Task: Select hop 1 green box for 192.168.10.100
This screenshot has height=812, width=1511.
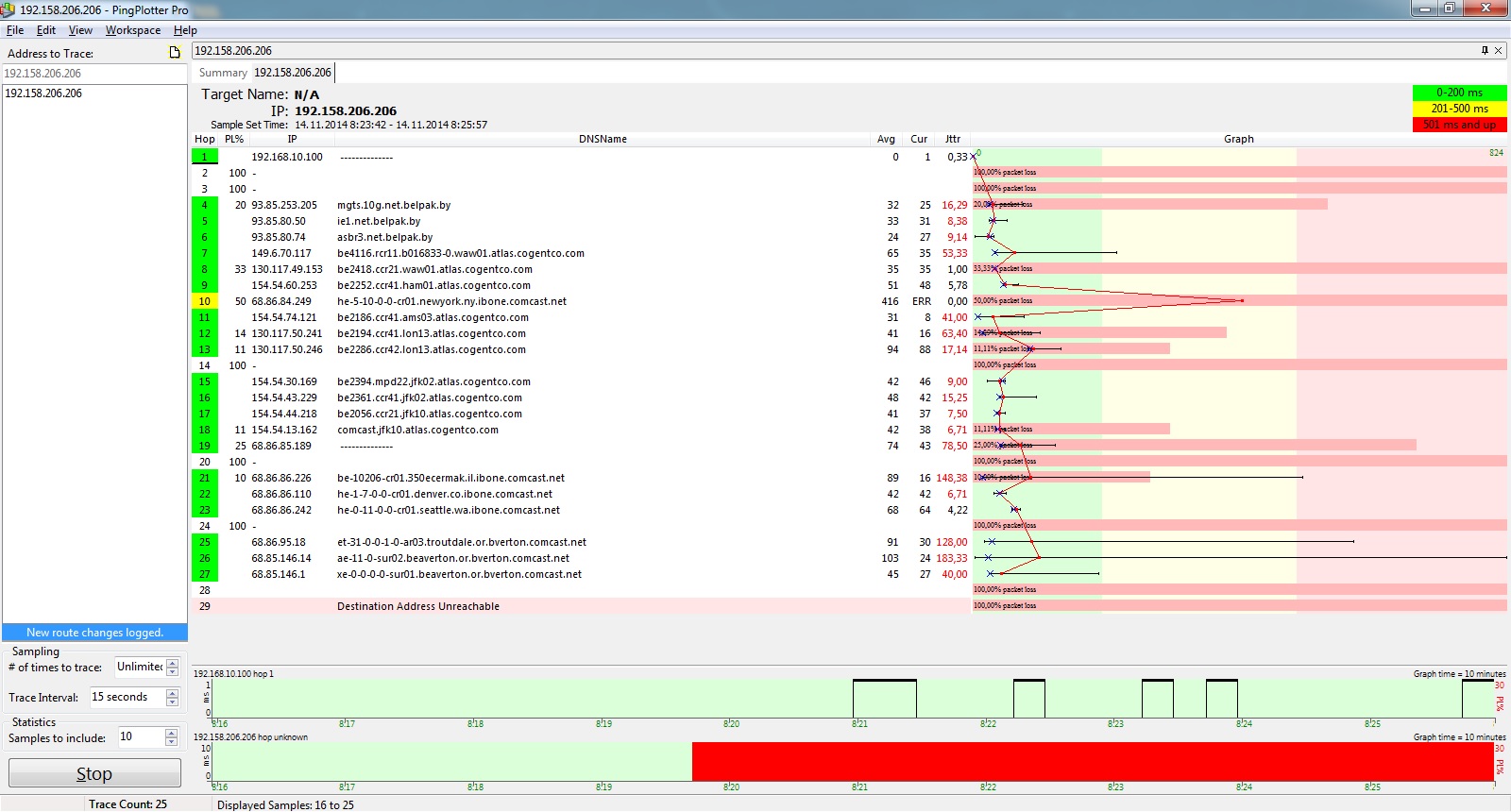Action: click(x=204, y=157)
